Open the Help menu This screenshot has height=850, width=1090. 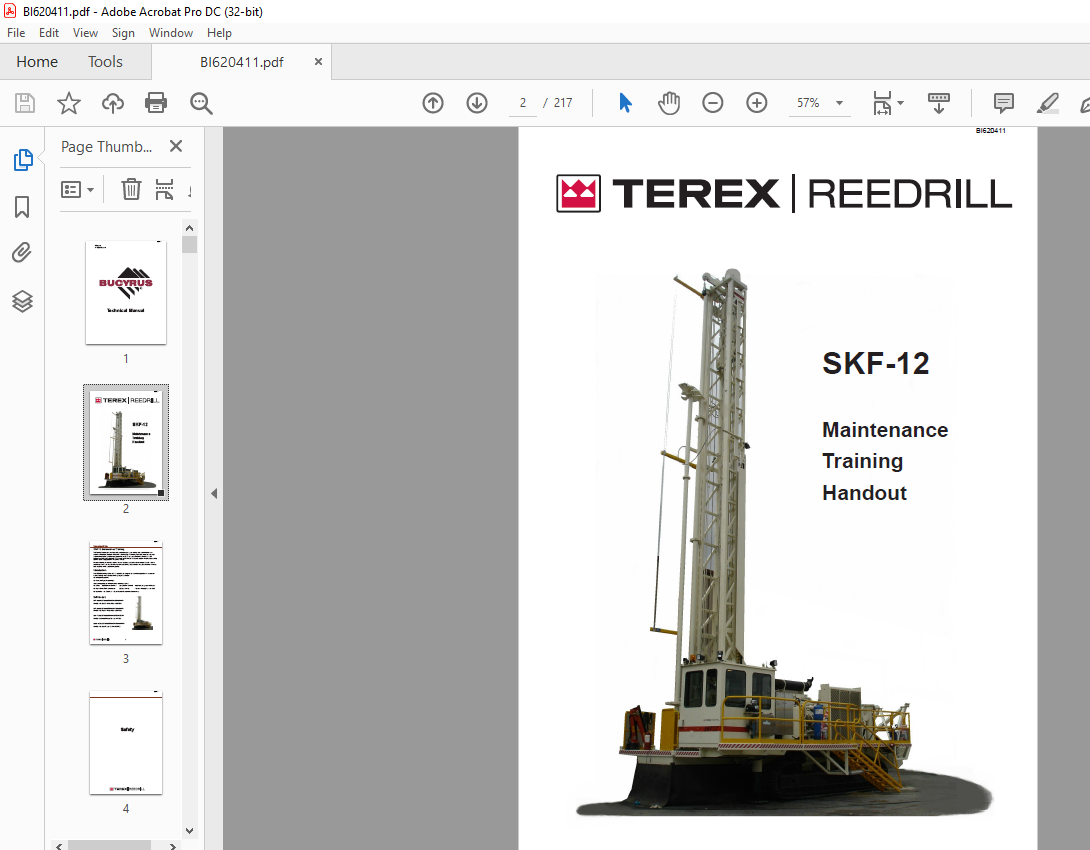[219, 33]
